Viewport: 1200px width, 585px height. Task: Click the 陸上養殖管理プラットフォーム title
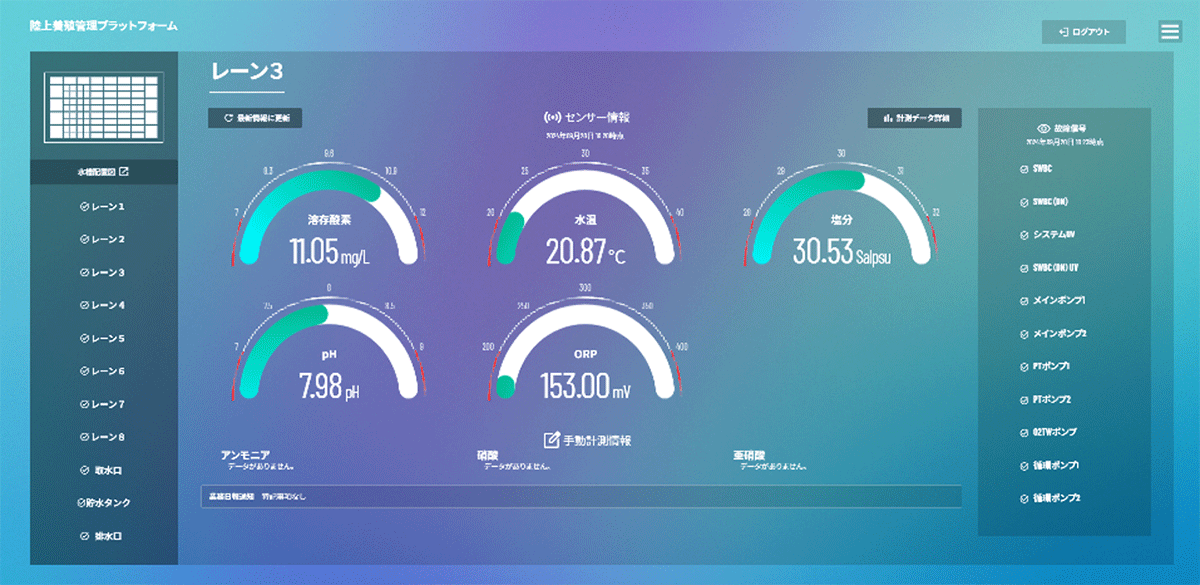104,25
